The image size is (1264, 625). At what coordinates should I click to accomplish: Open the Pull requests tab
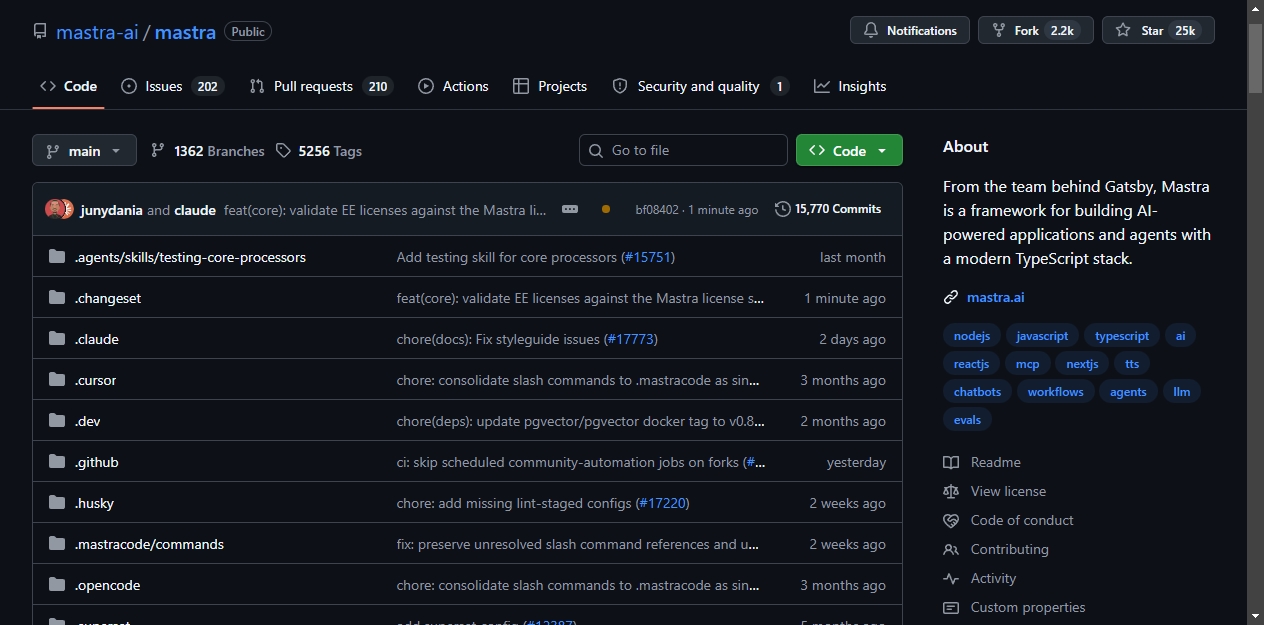coord(320,86)
